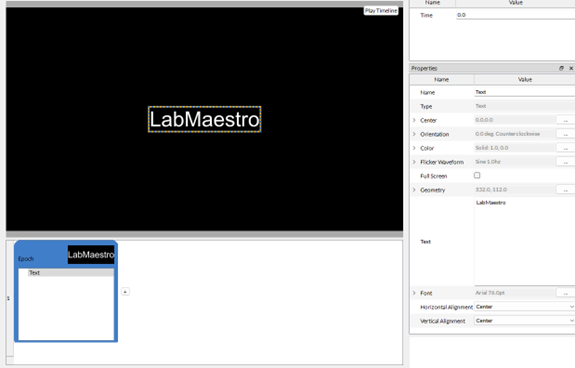Expand the Center property row
Viewport: 575px width, 368px height.
[414, 120]
